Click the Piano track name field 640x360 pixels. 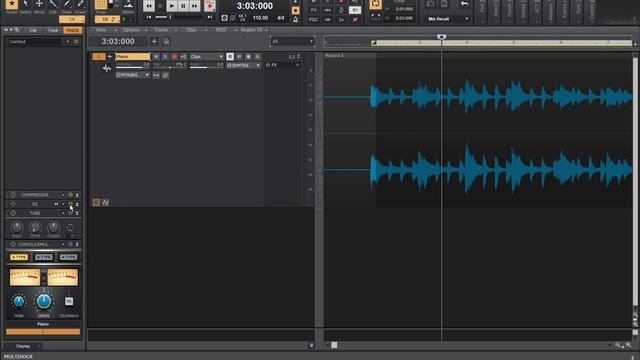(x=133, y=57)
